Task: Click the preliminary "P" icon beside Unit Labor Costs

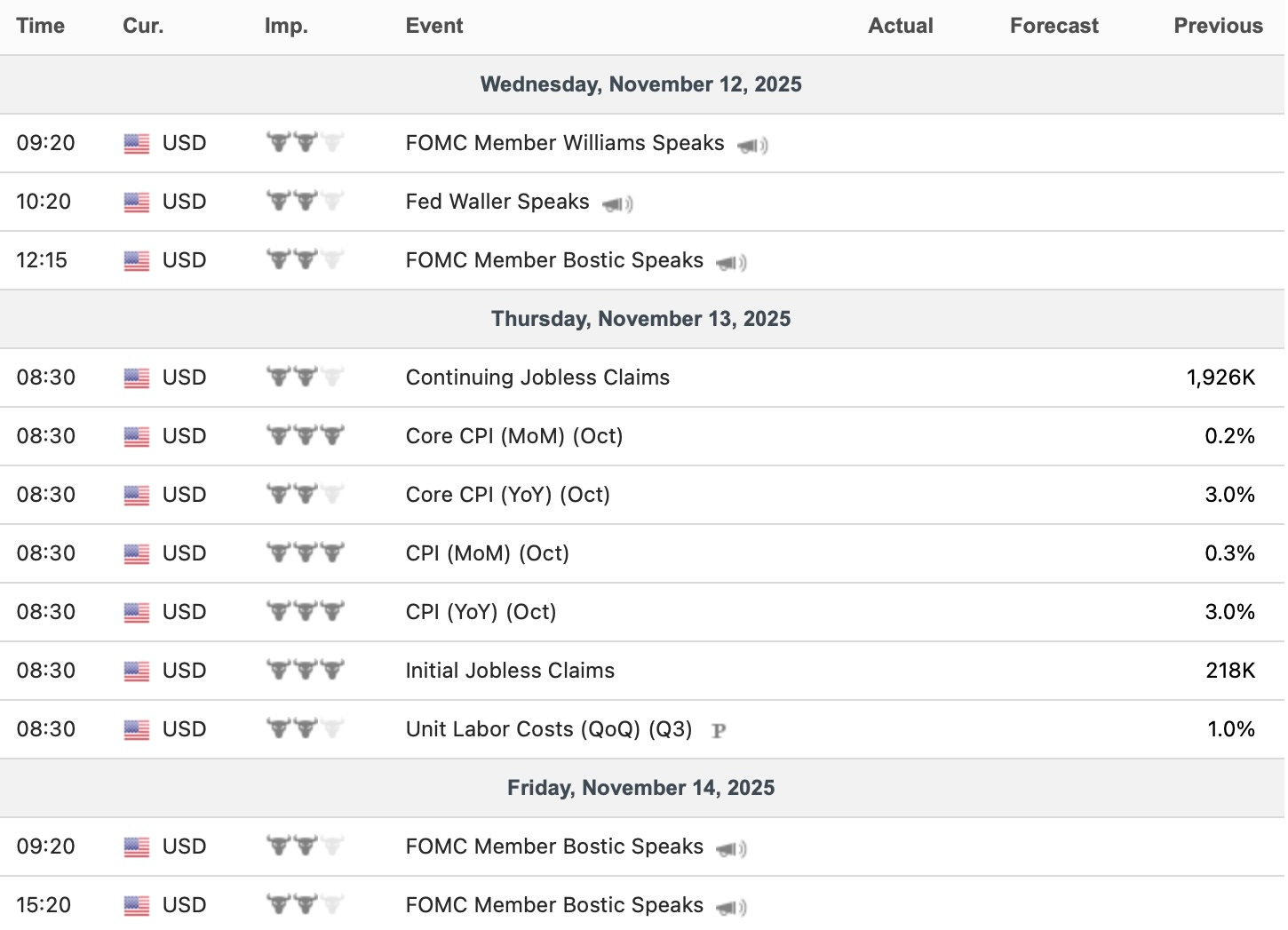Action: click(x=719, y=731)
